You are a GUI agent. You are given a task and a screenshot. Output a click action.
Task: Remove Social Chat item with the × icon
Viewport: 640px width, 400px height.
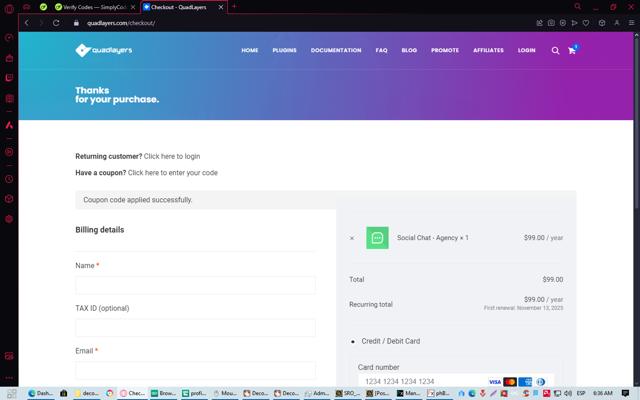pos(352,238)
